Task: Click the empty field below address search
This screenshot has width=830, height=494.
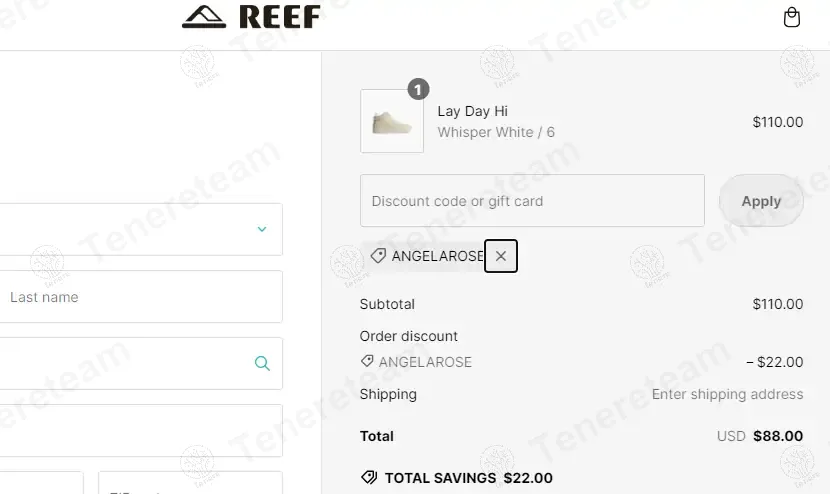Action: (x=140, y=430)
